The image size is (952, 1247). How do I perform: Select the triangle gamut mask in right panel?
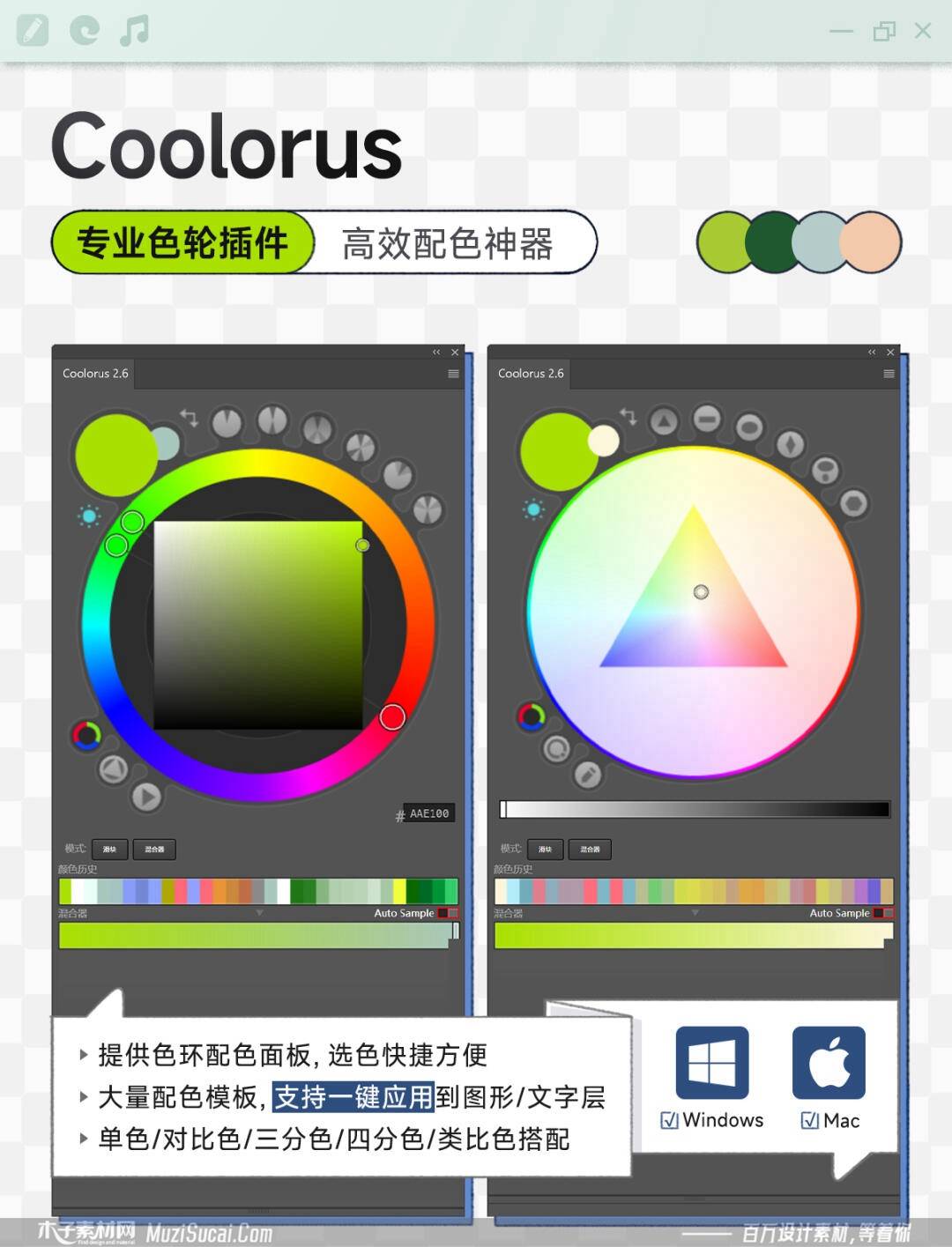(x=665, y=421)
